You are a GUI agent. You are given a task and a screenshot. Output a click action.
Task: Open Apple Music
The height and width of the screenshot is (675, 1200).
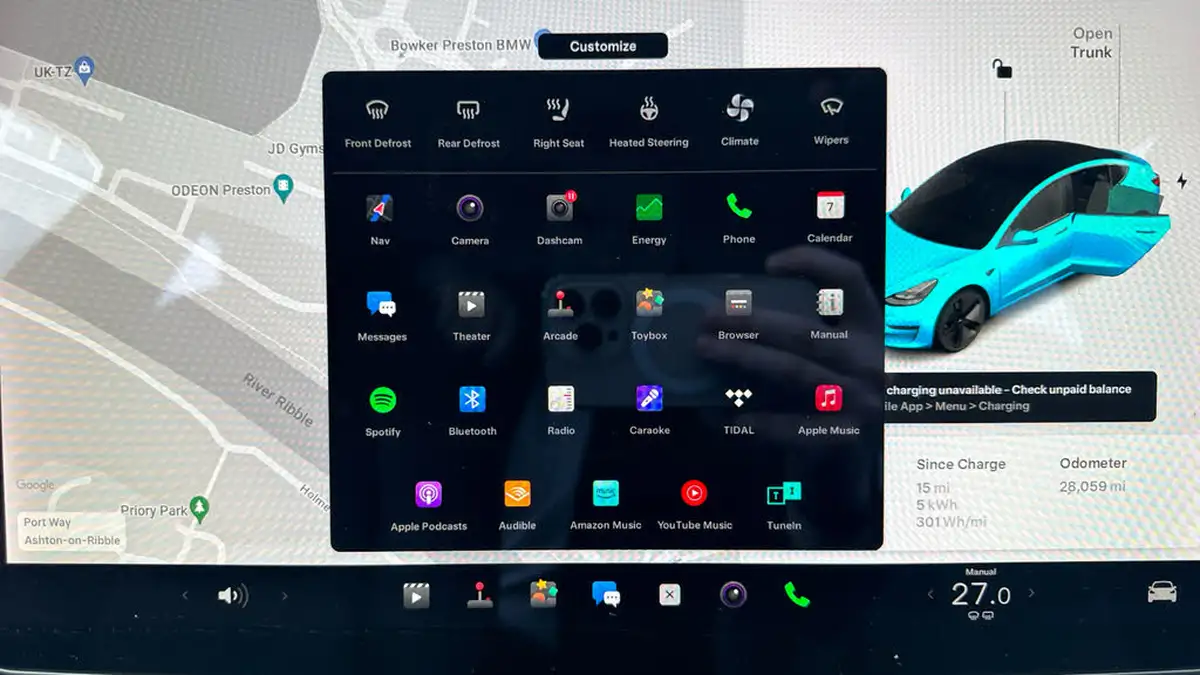[828, 410]
